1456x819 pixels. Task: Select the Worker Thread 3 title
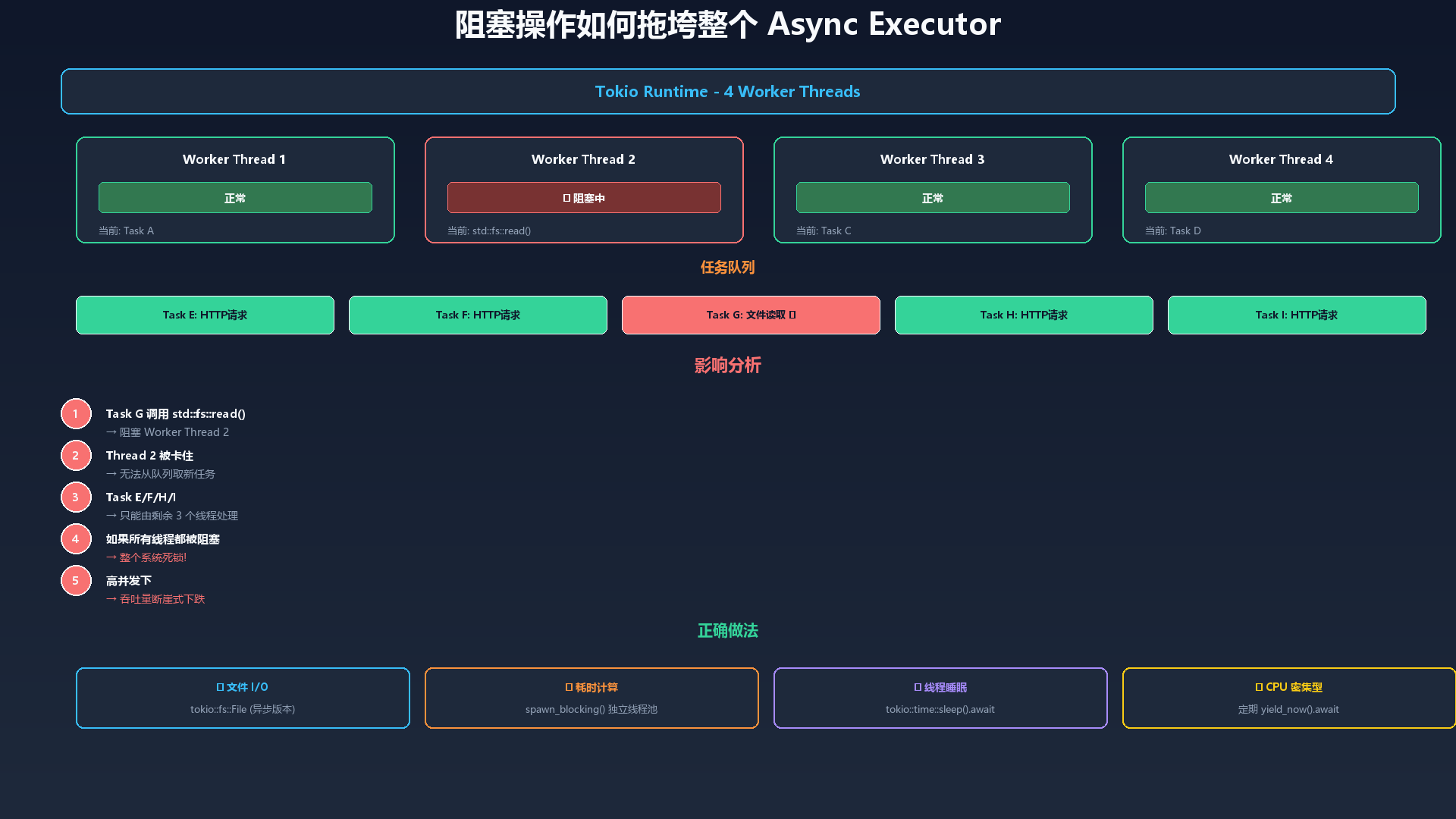tap(932, 159)
